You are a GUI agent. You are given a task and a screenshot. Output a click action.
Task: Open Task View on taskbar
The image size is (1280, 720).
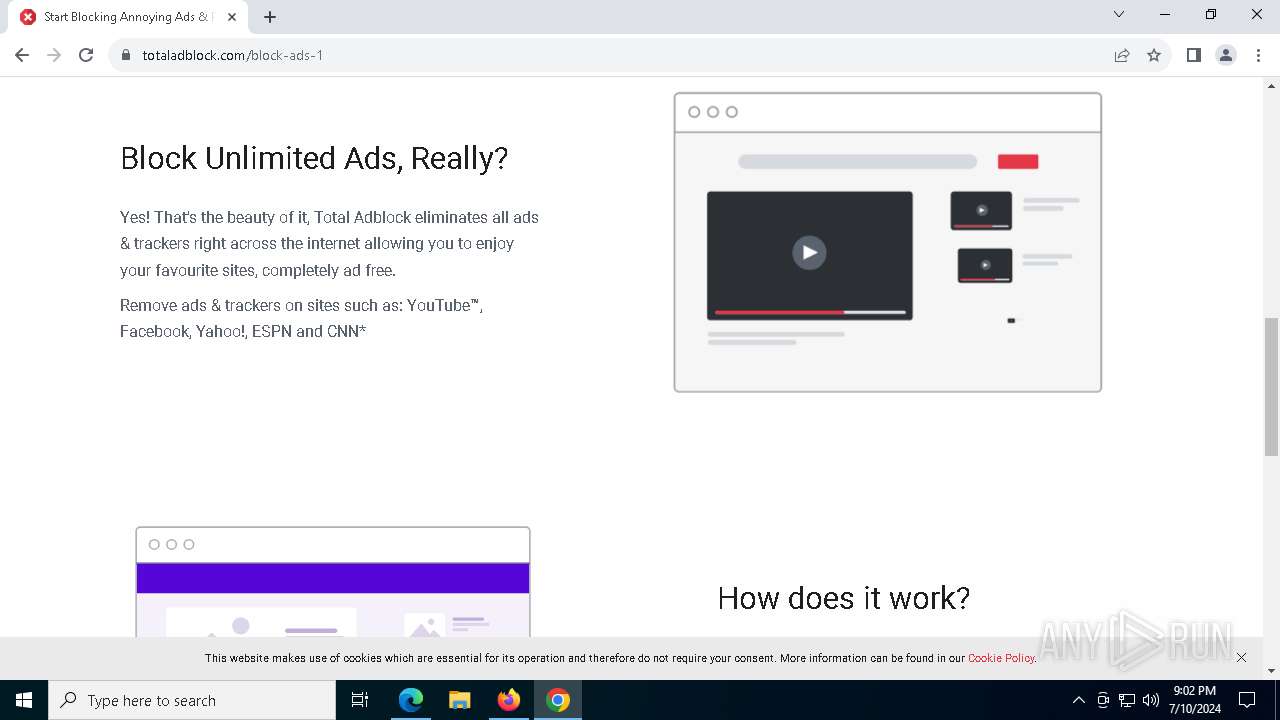[x=361, y=700]
